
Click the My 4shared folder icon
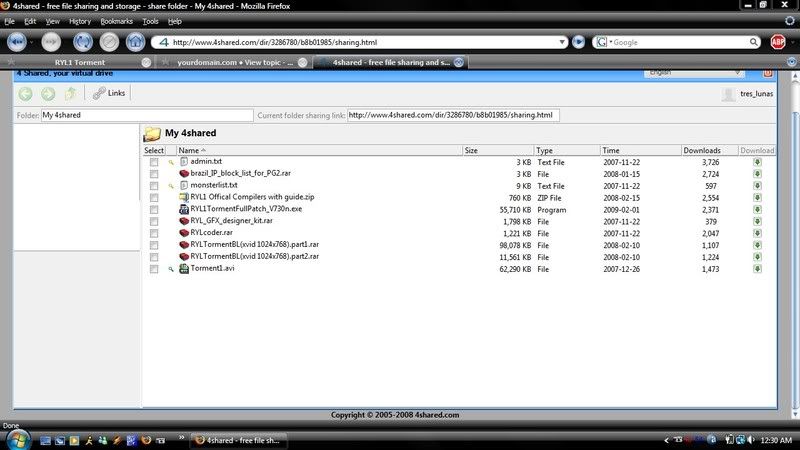coord(152,134)
